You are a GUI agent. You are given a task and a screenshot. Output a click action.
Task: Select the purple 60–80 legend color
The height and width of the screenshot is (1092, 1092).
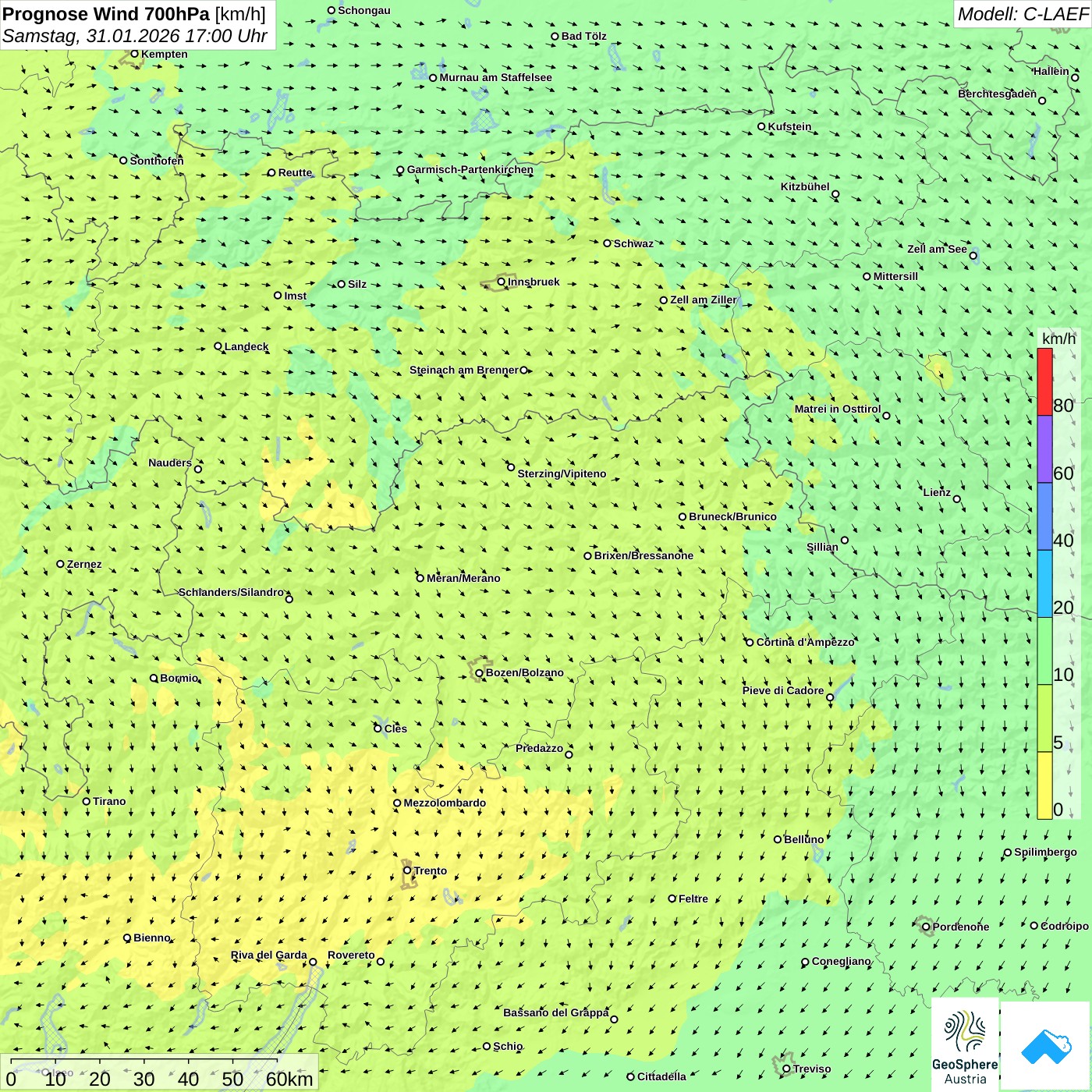1044,449
